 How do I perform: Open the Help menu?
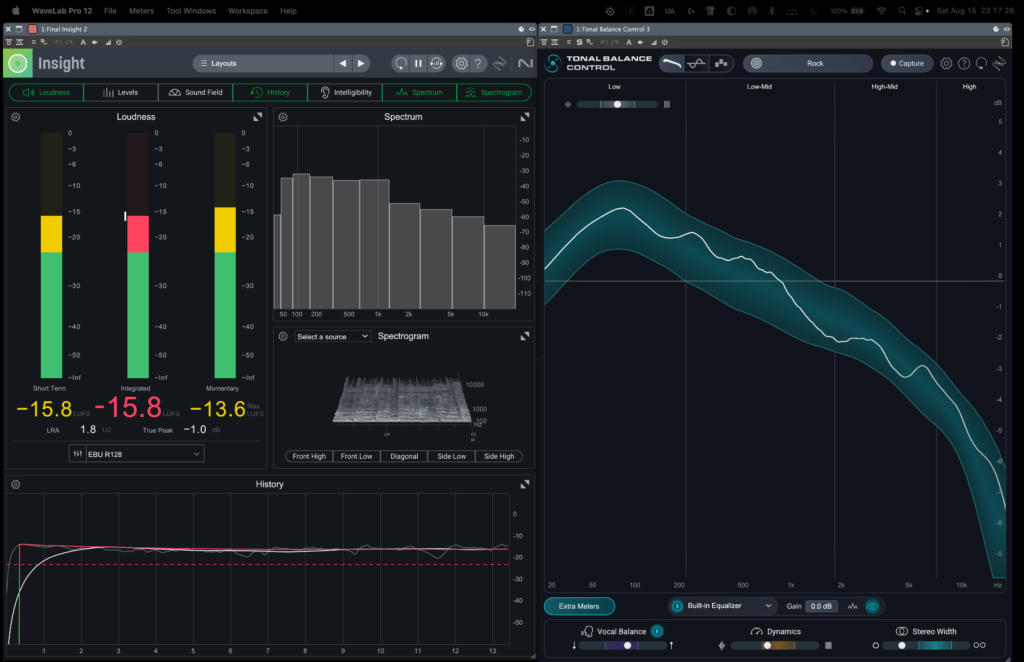[288, 11]
